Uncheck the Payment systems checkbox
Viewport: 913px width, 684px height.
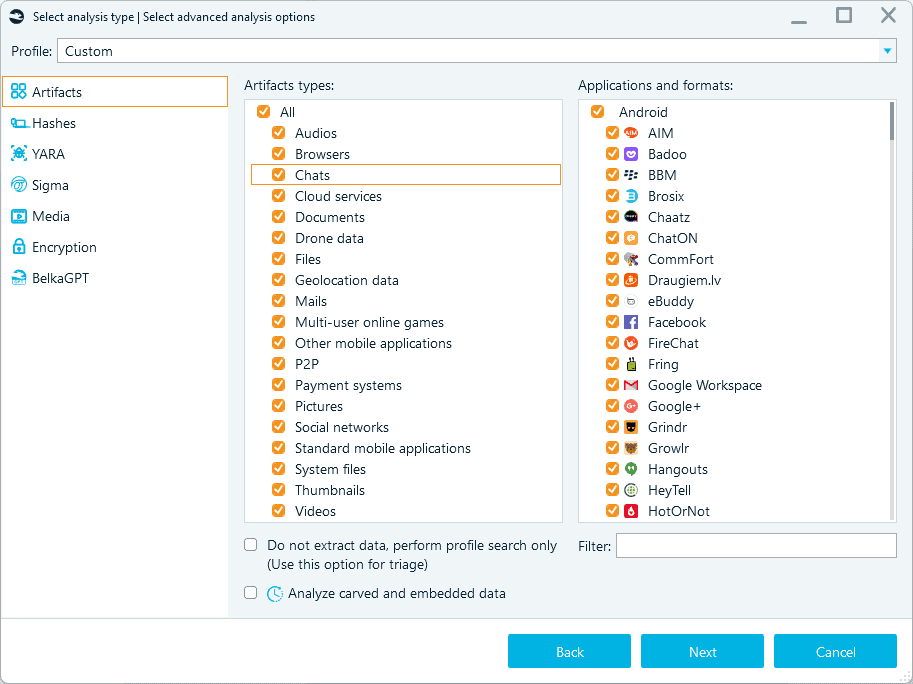click(x=279, y=385)
